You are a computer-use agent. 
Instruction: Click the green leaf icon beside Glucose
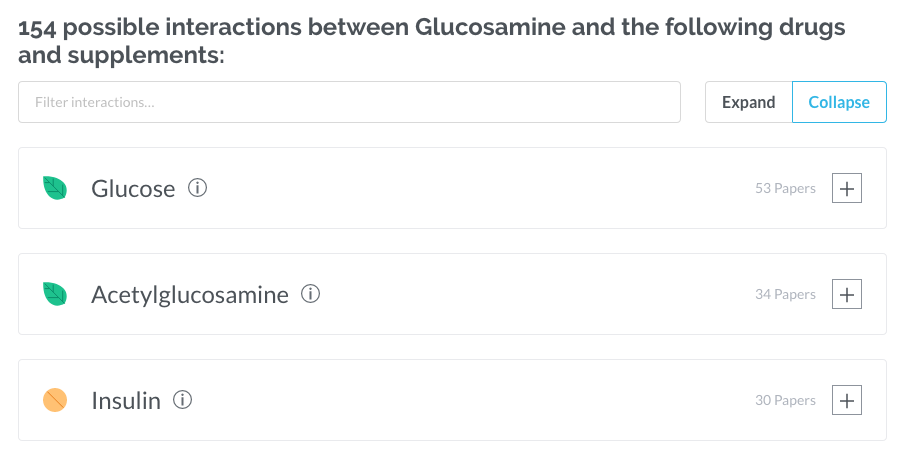(55, 188)
